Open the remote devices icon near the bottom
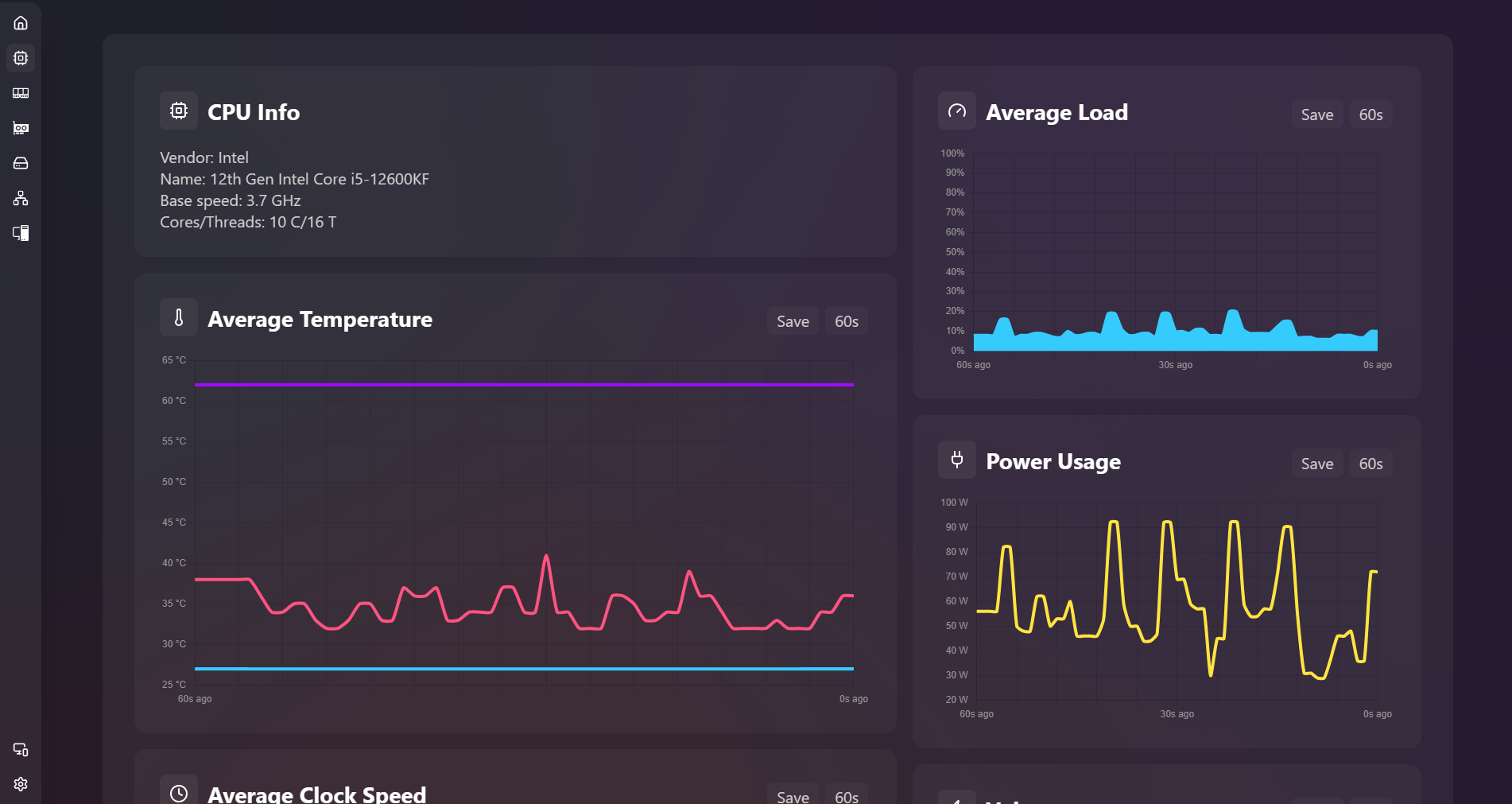The height and width of the screenshot is (804, 1512). (x=20, y=750)
